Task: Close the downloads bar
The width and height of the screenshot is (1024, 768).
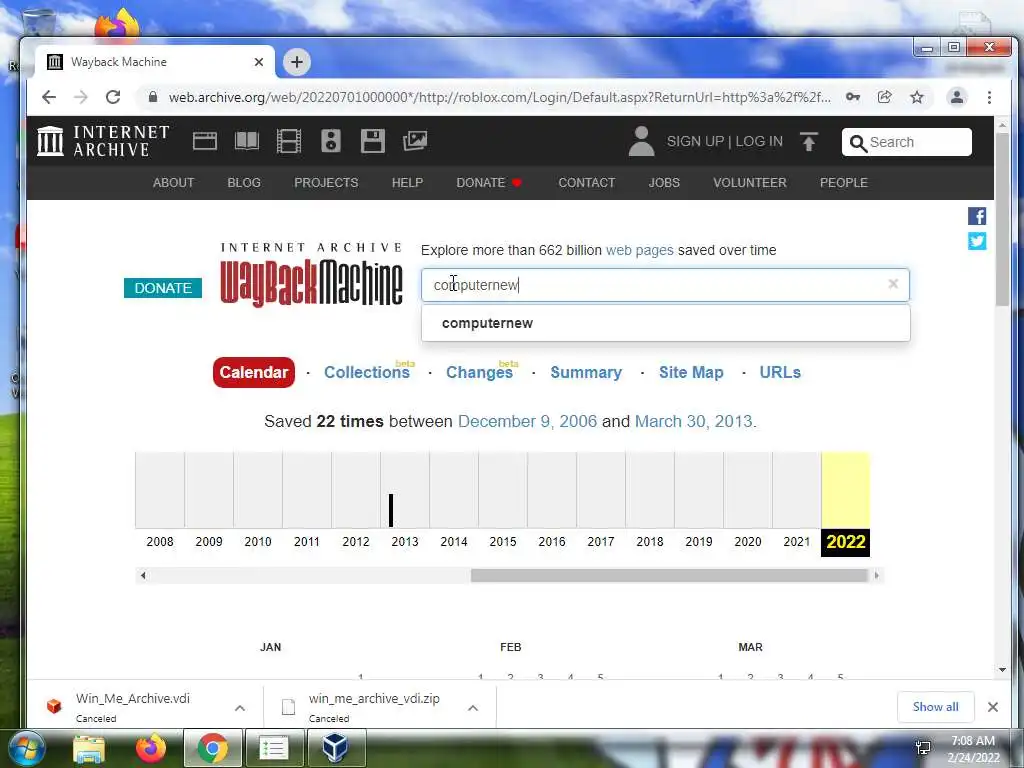Action: [993, 707]
